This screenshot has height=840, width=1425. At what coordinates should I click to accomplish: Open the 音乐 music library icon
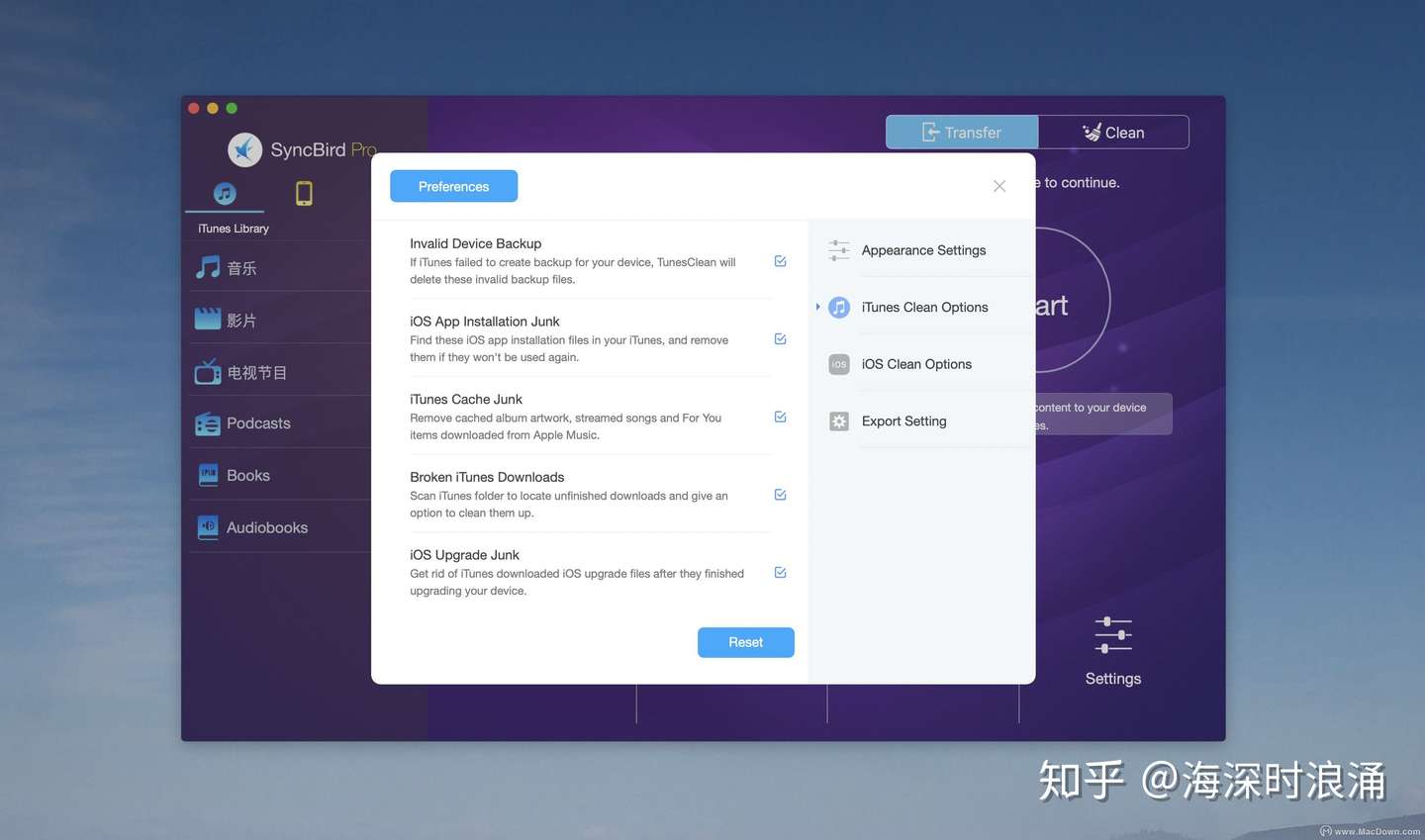click(x=208, y=267)
